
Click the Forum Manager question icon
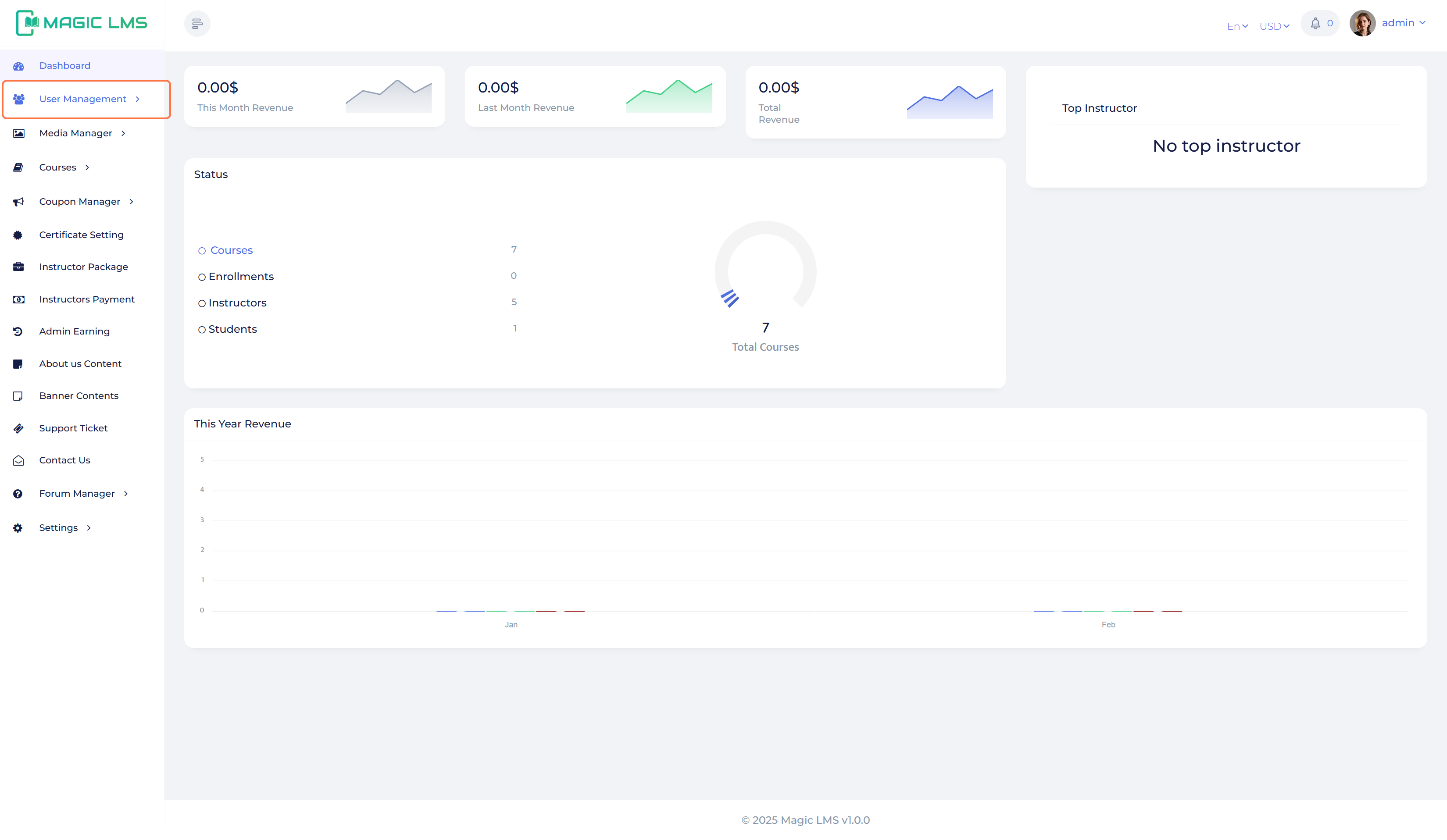point(18,494)
